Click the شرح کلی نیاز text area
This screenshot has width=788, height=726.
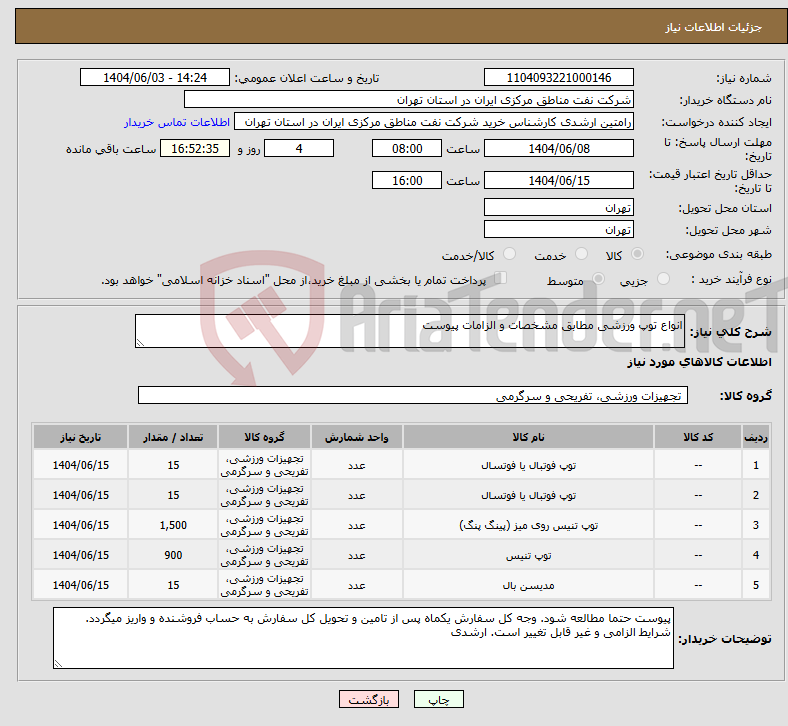pos(410,331)
